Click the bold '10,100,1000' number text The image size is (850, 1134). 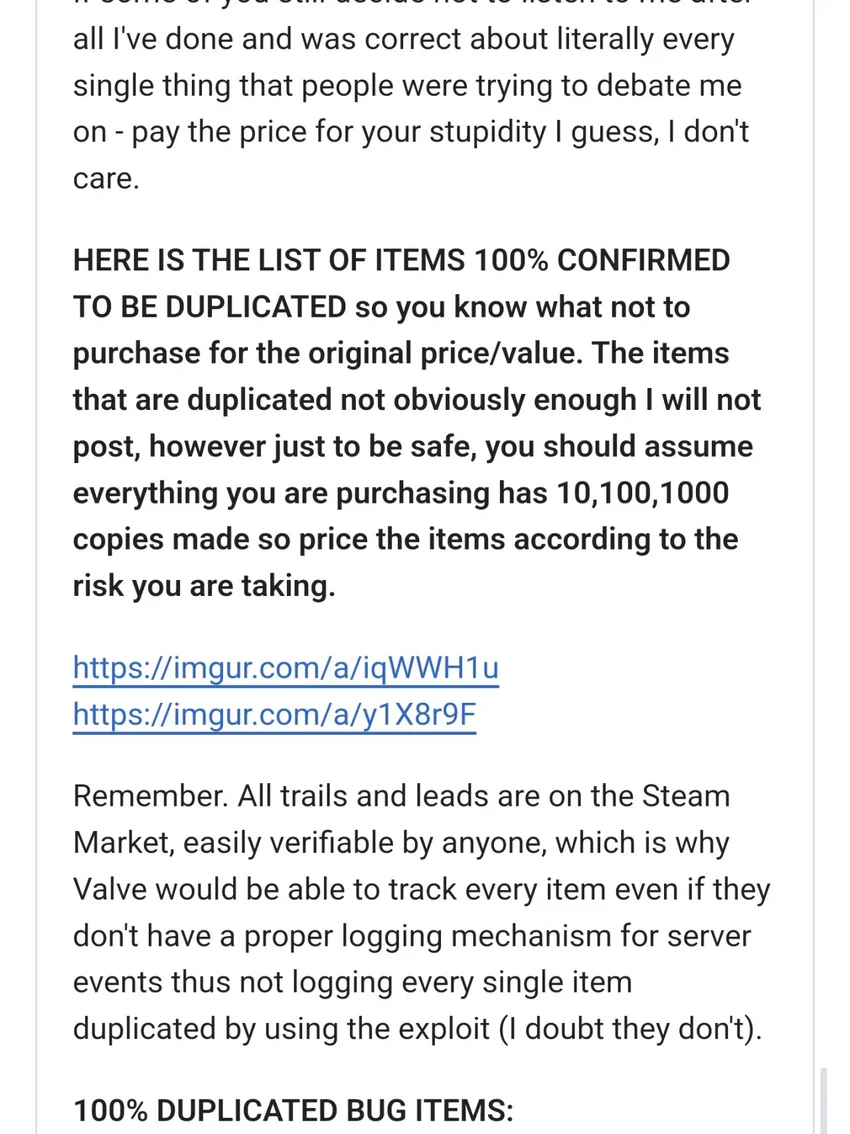click(616, 493)
